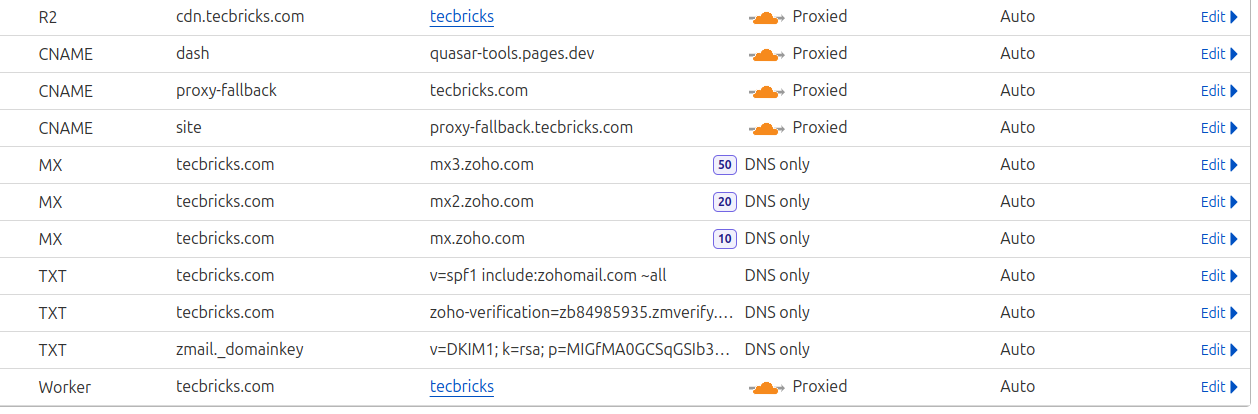Expand Edit for the dash CNAME record
The width and height of the screenshot is (1258, 414).
(x=1218, y=54)
